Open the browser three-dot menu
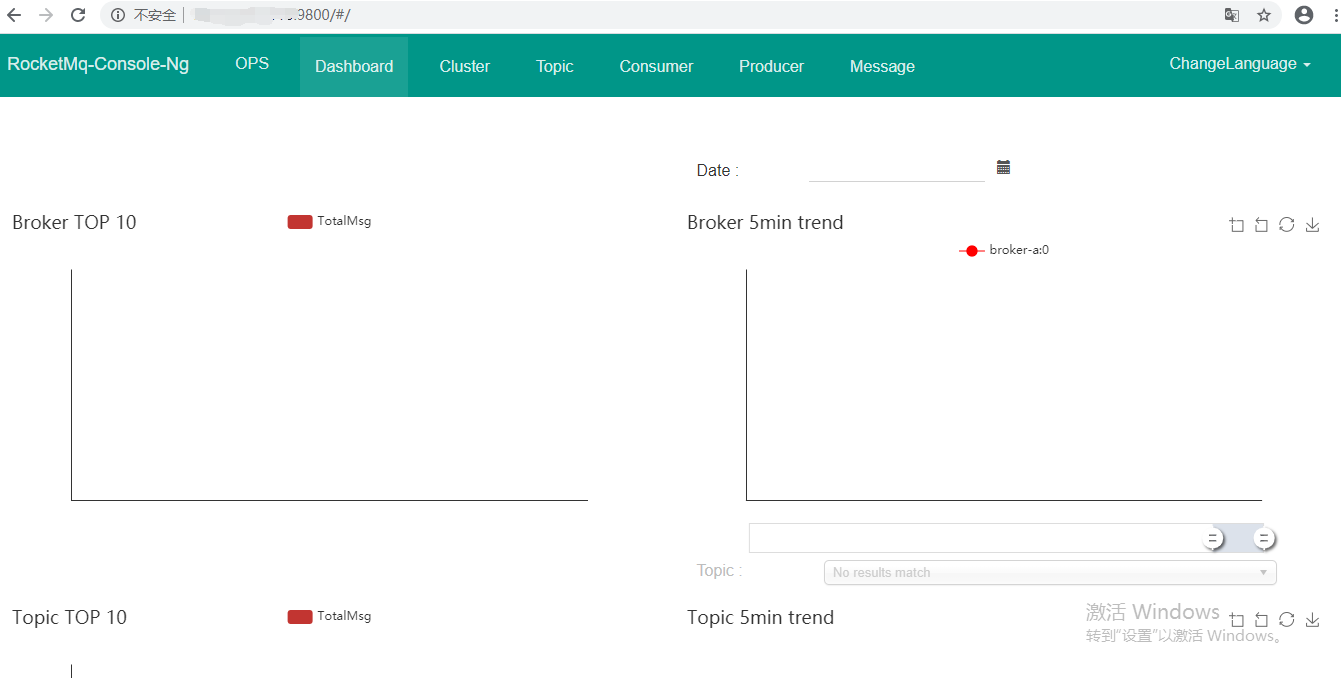1341x678 pixels. (1336, 15)
